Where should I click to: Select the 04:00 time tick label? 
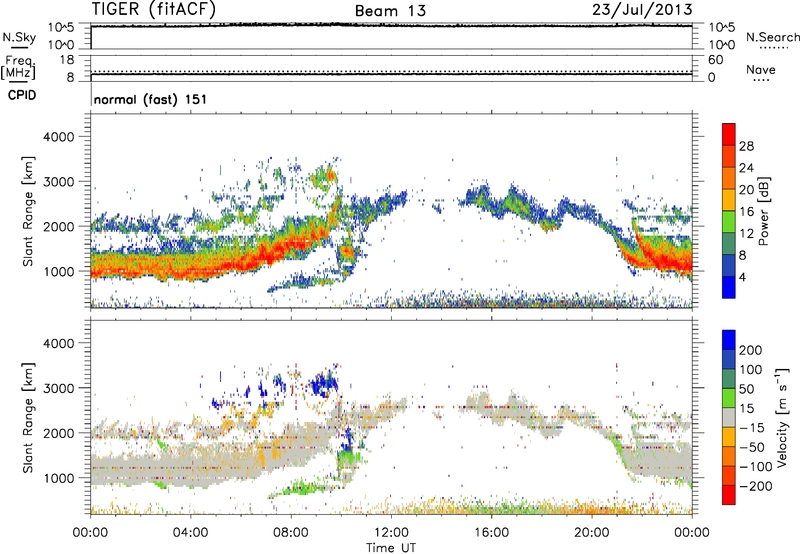(x=191, y=533)
